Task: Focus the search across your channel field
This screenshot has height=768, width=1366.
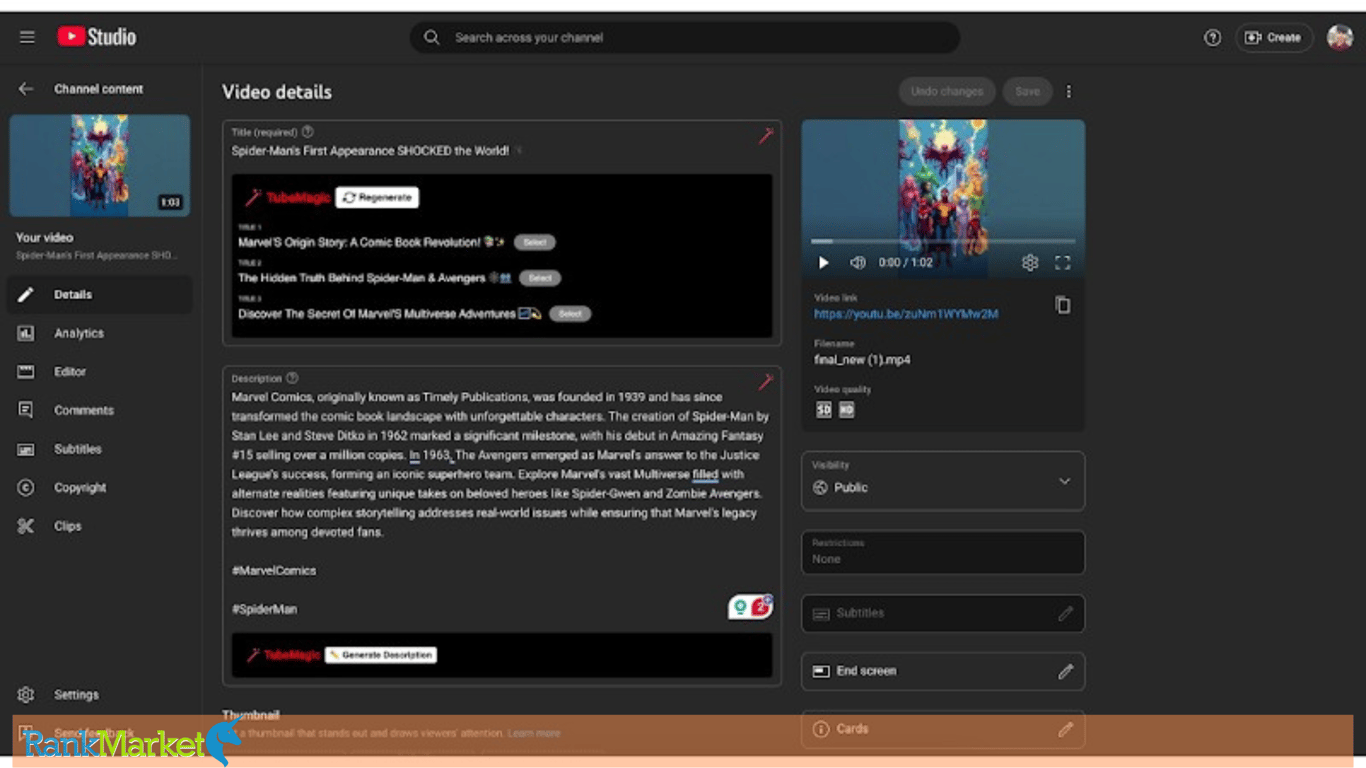Action: click(x=685, y=38)
